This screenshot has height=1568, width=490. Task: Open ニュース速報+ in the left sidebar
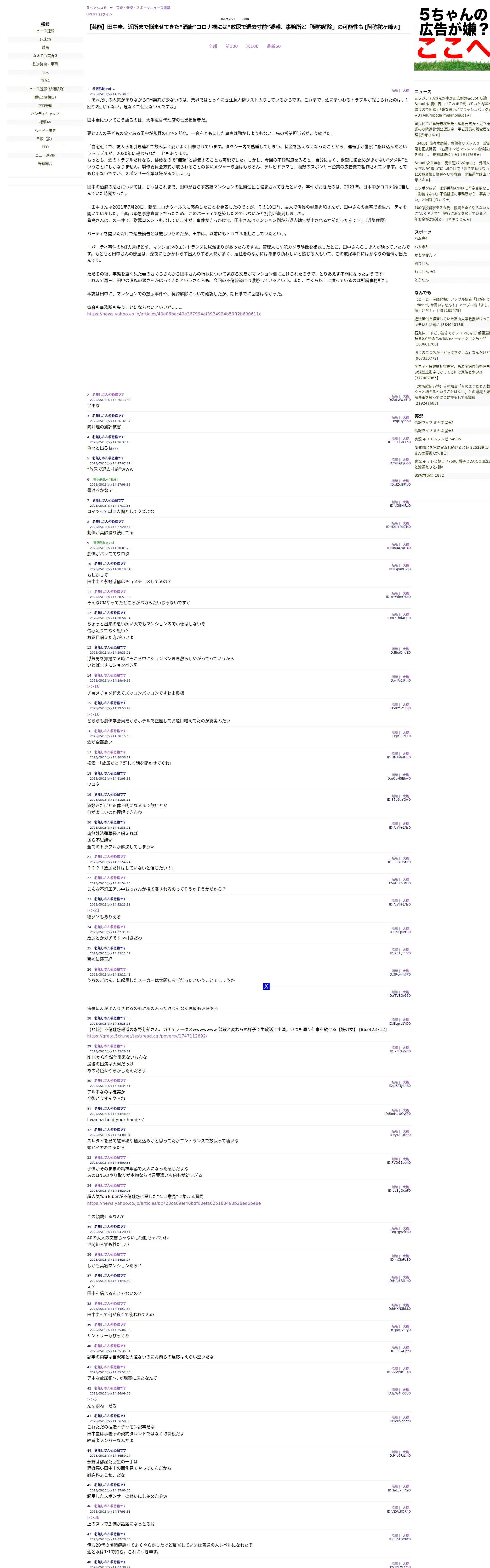click(45, 31)
